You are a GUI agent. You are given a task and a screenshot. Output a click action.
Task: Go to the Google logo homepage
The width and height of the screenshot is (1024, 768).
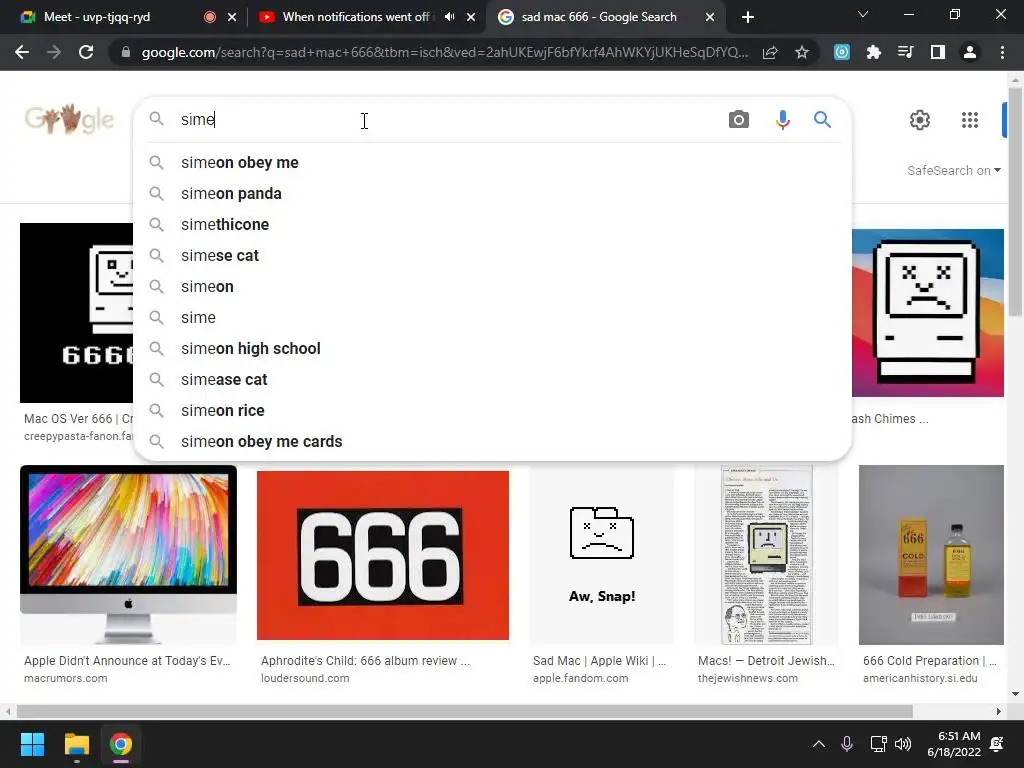point(69,119)
